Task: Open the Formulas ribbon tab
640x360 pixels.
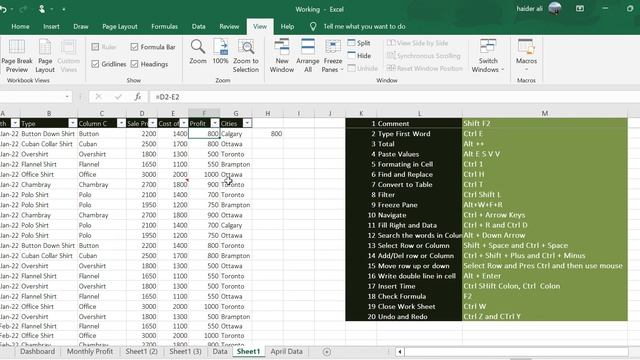Action: pos(164,27)
